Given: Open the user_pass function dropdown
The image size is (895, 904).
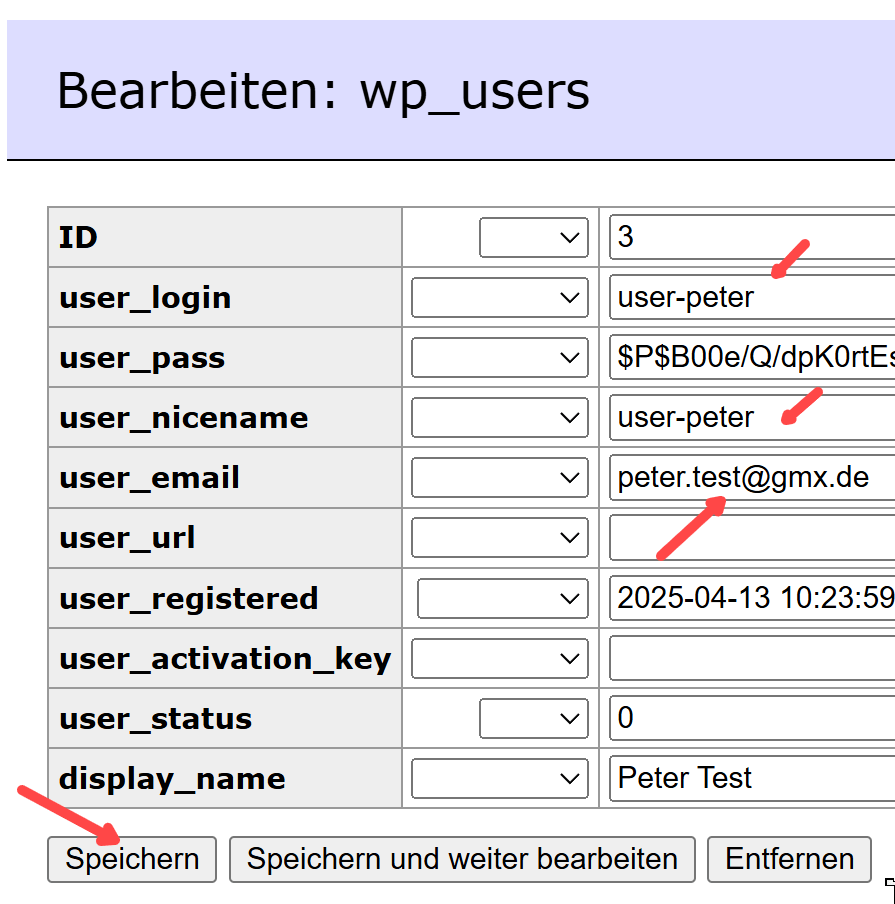Looking at the screenshot, I should (x=499, y=358).
